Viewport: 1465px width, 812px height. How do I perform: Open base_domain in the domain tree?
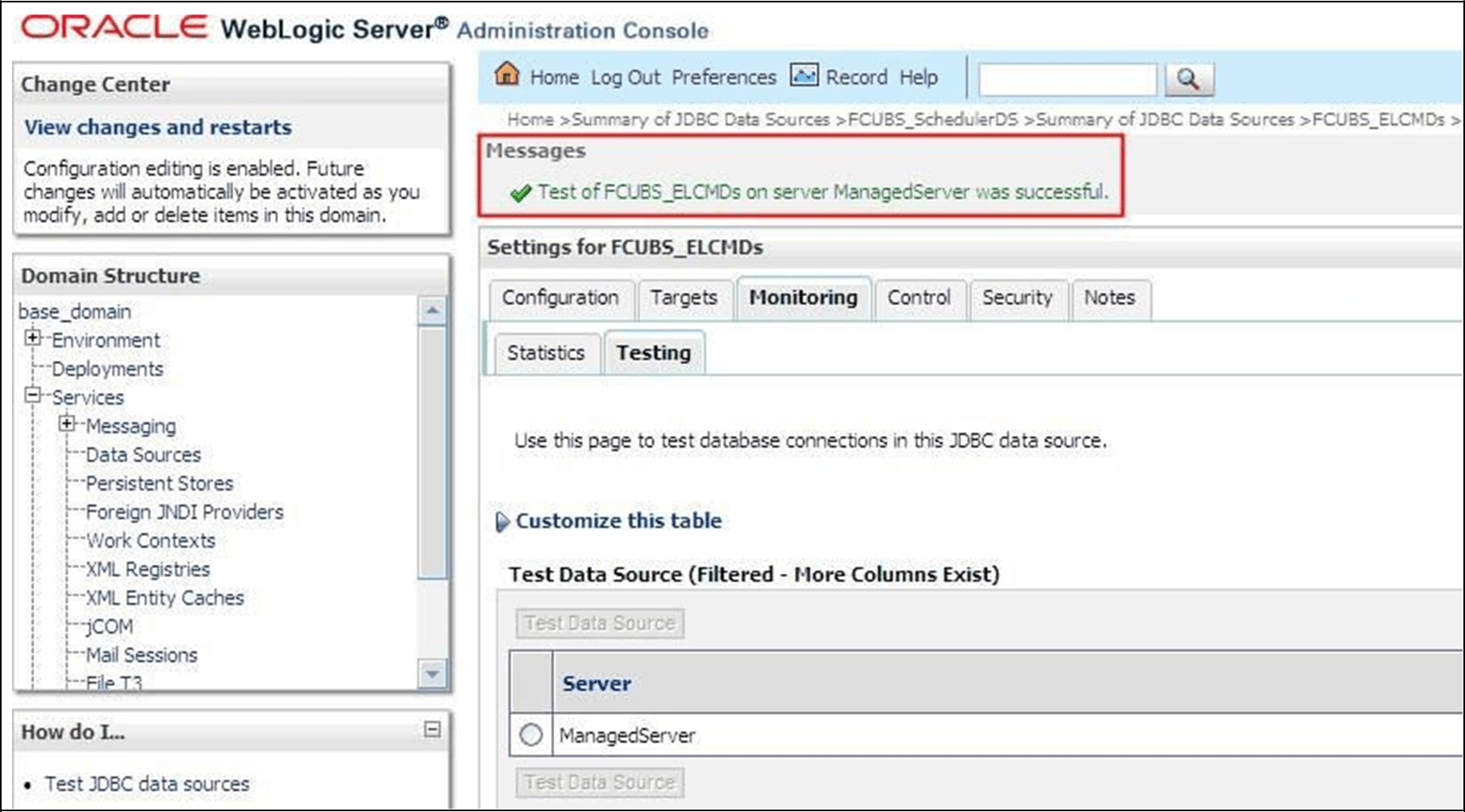click(74, 312)
